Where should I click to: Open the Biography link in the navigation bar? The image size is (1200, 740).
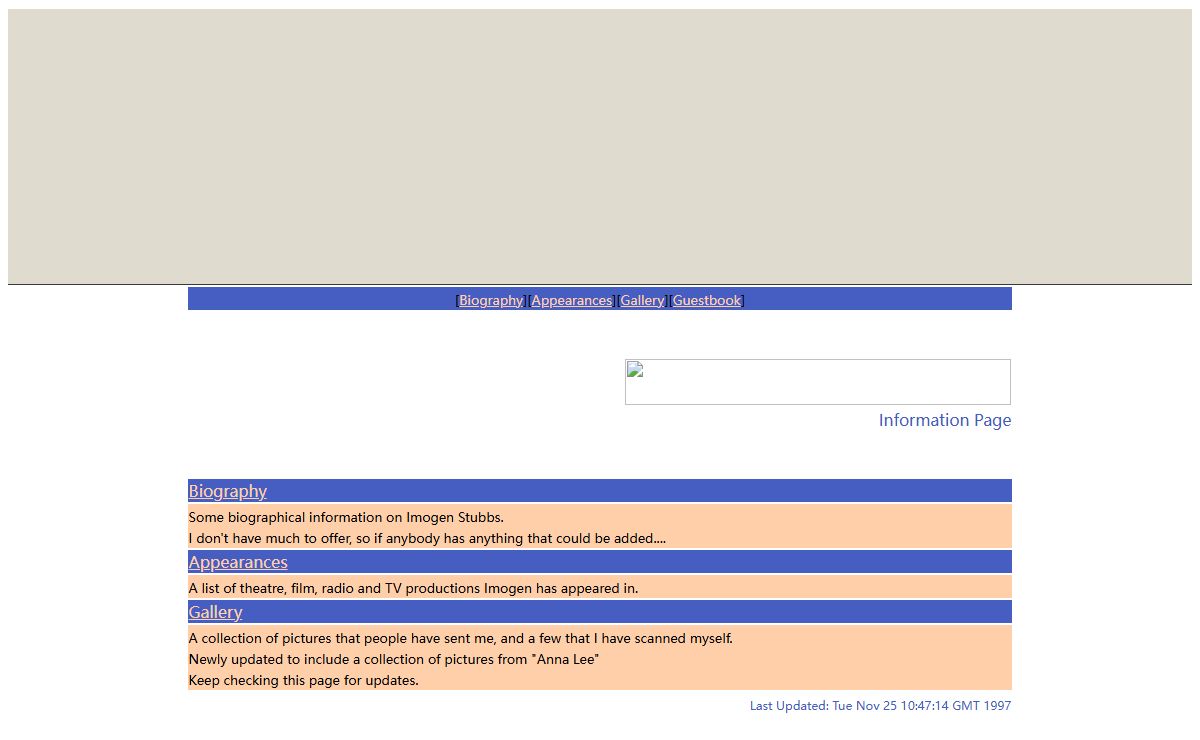click(491, 300)
